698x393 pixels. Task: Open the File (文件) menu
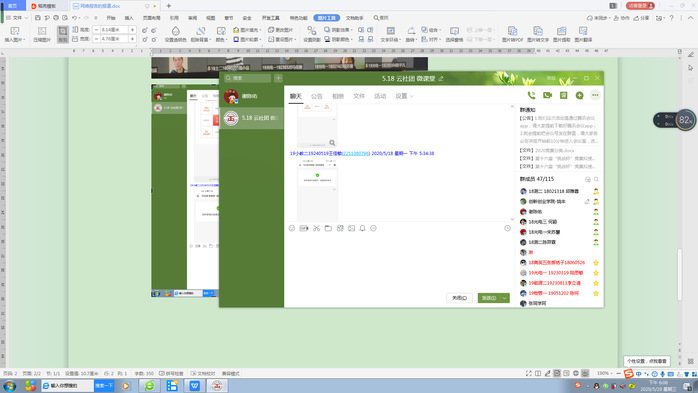coord(17,18)
